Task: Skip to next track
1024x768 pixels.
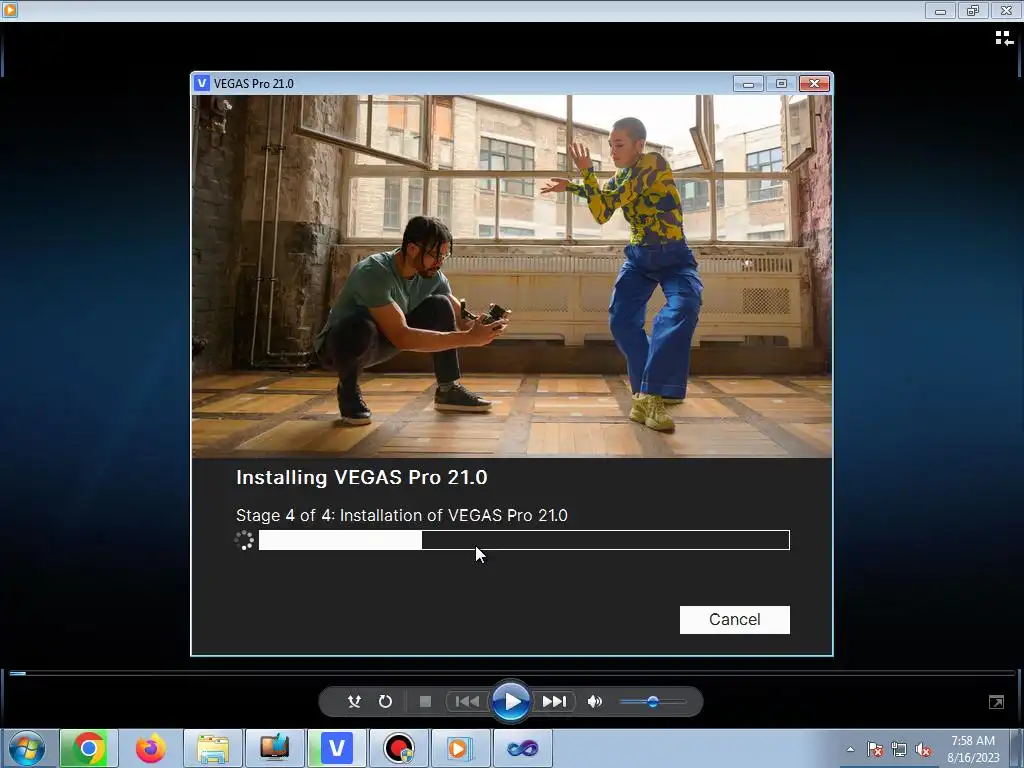Action: click(554, 701)
